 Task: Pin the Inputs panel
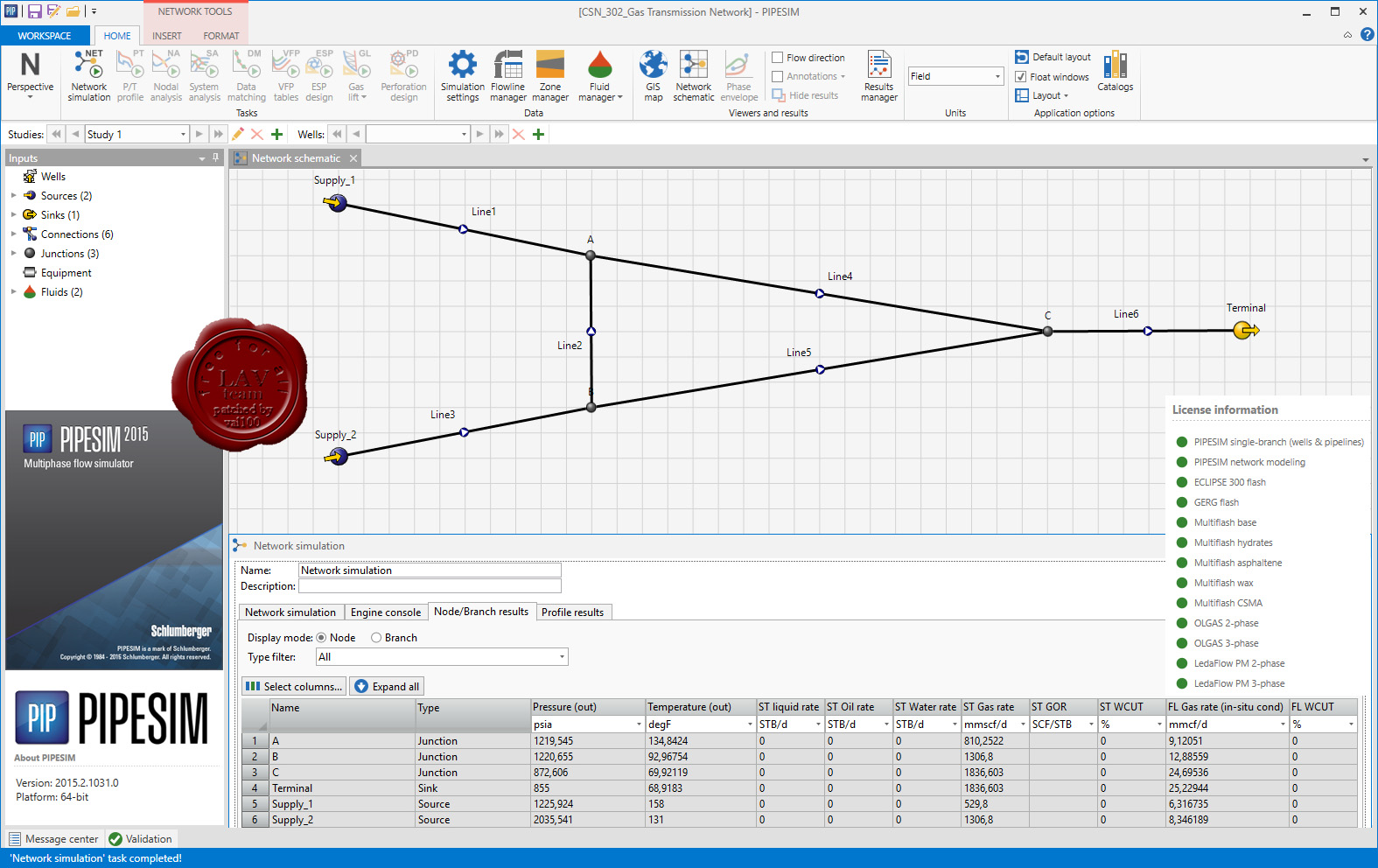216,157
